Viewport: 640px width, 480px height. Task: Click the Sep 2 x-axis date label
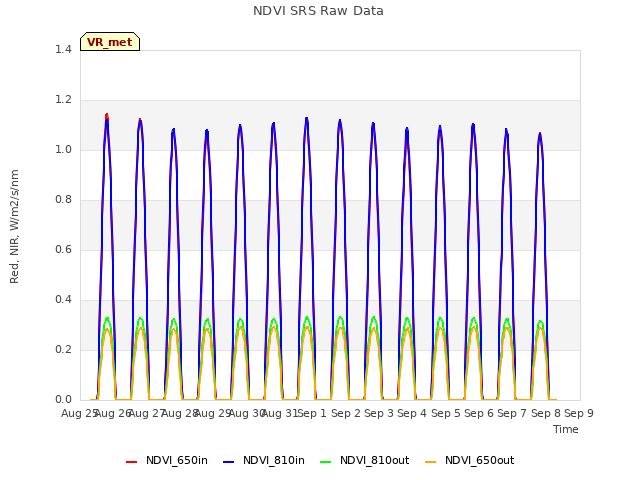pos(346,413)
